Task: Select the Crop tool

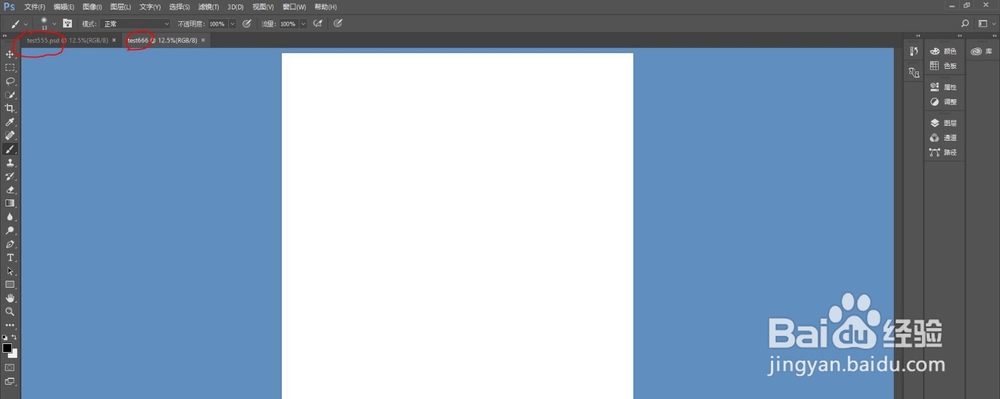Action: tap(10, 108)
